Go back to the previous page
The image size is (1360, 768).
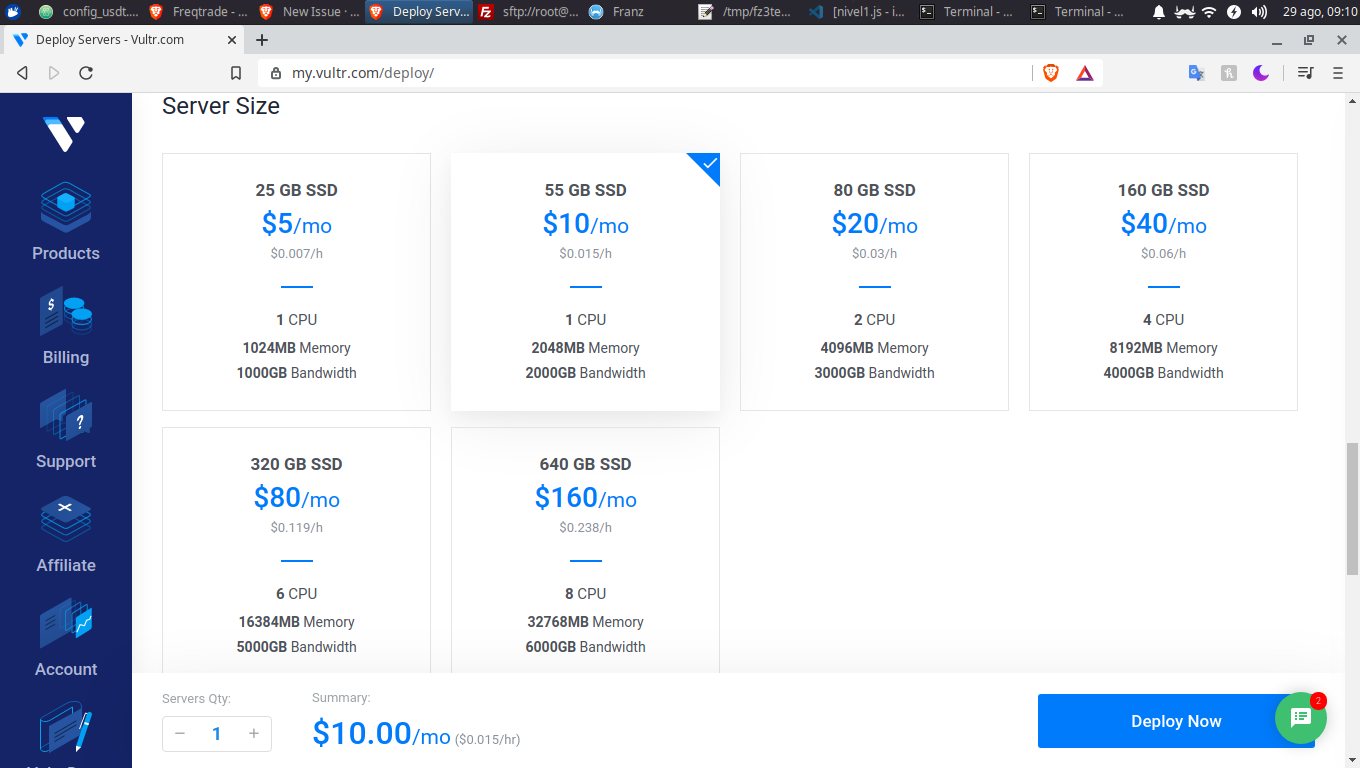[x=22, y=73]
